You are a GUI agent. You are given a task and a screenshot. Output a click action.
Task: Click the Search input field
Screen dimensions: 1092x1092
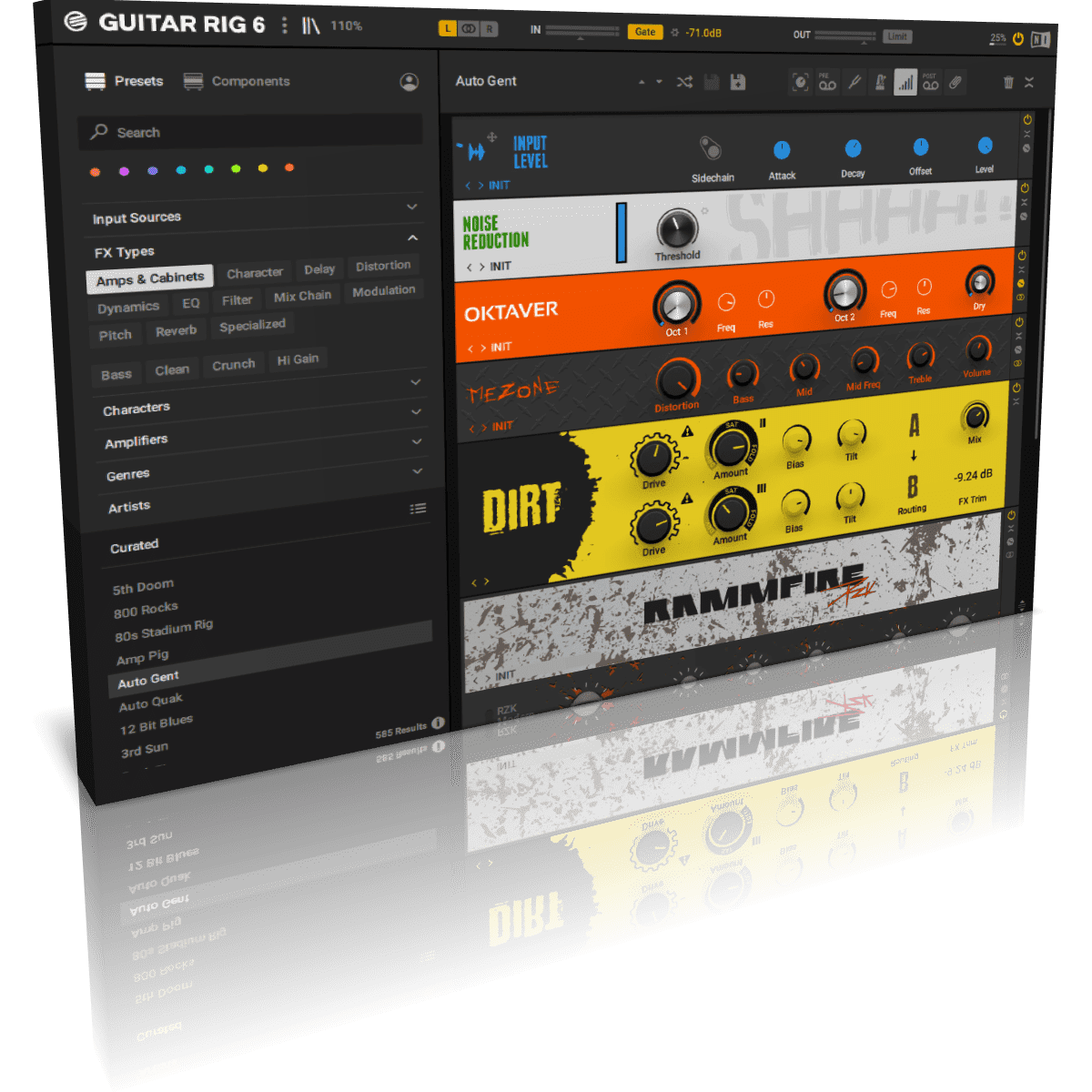point(250,131)
